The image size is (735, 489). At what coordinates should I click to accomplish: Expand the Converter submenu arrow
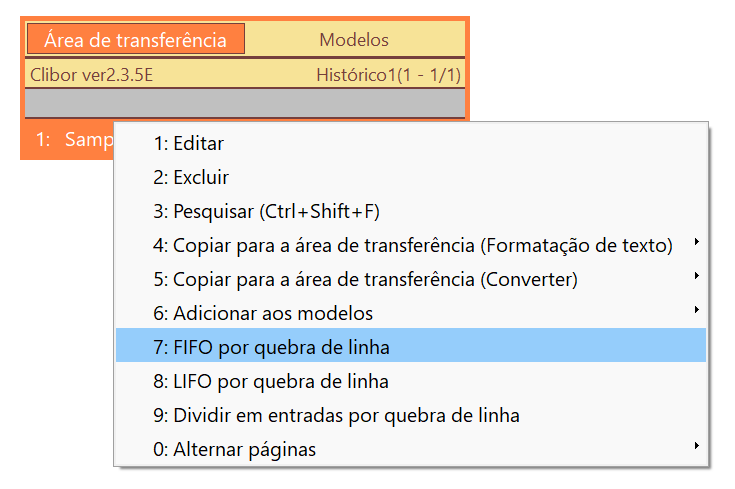click(x=697, y=276)
